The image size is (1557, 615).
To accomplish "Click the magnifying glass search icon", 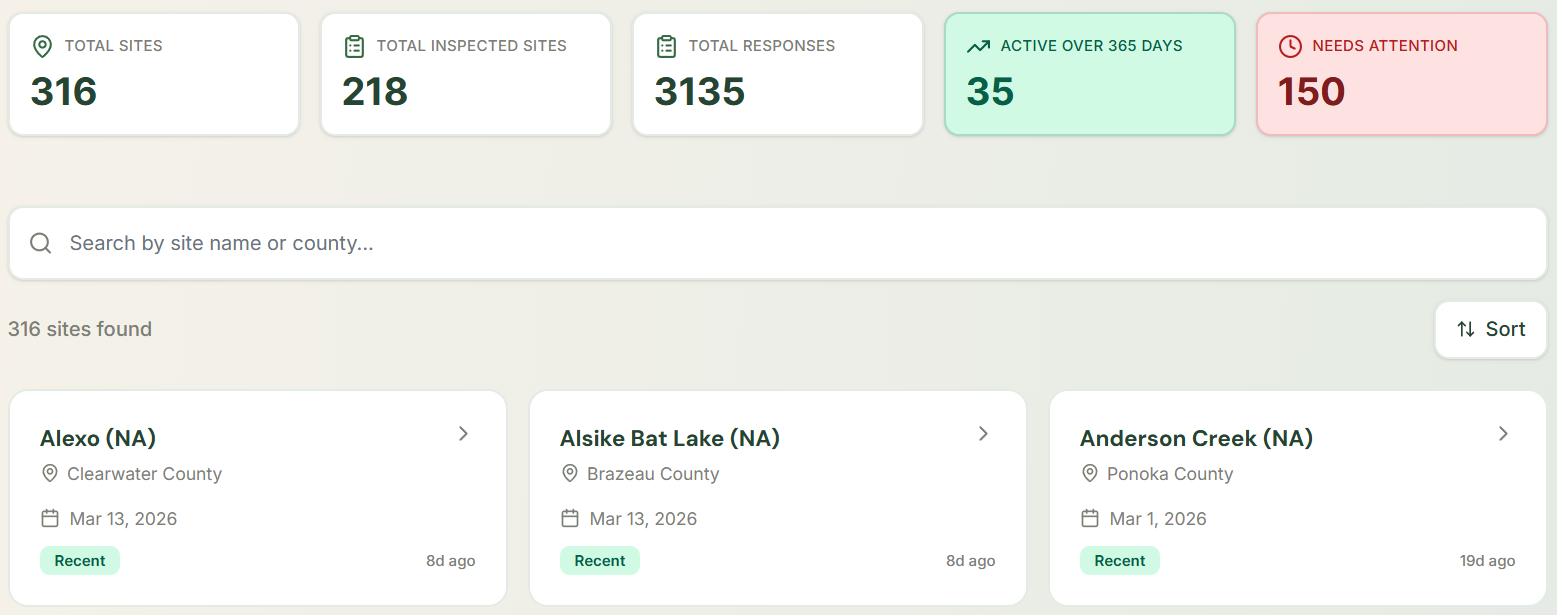I will pyautogui.click(x=41, y=243).
